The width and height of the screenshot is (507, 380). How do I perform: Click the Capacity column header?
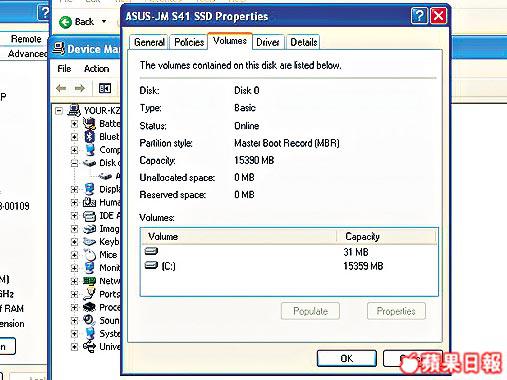(x=387, y=237)
